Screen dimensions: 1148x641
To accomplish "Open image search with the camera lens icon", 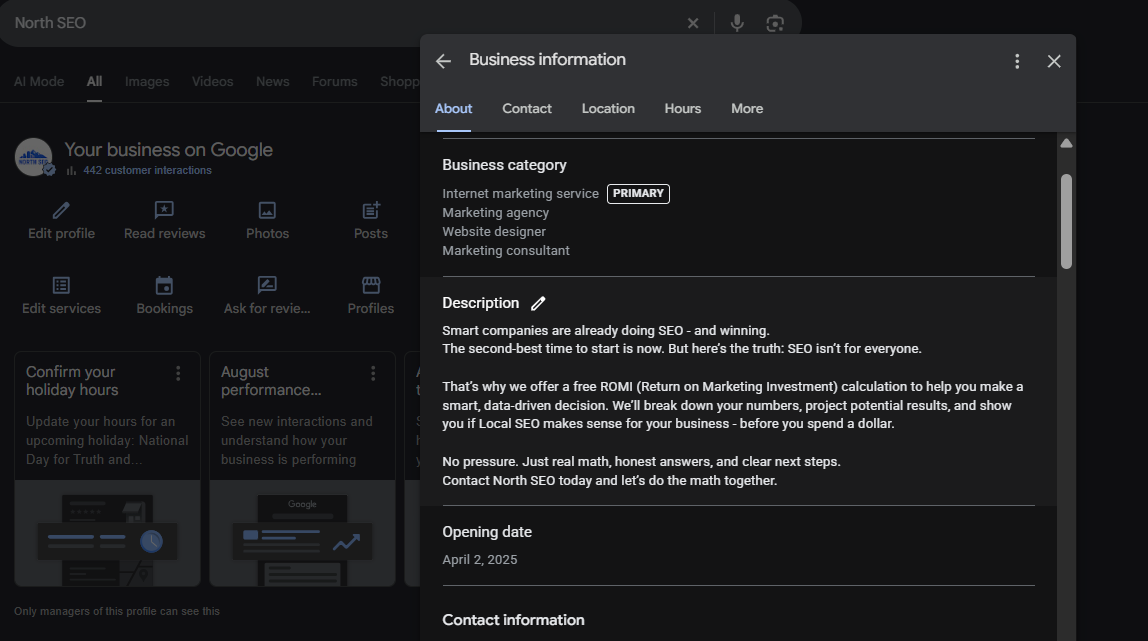I will 775,23.
